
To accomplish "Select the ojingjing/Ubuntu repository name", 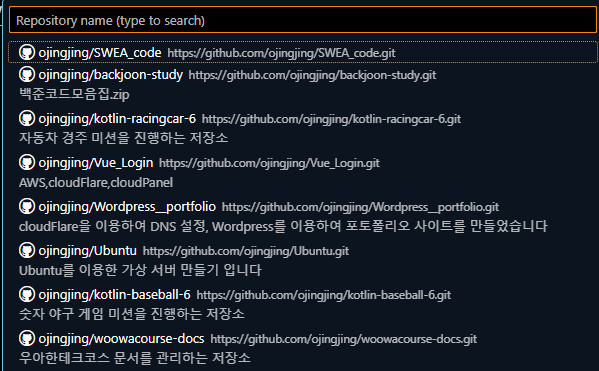I will pyautogui.click(x=87, y=251).
